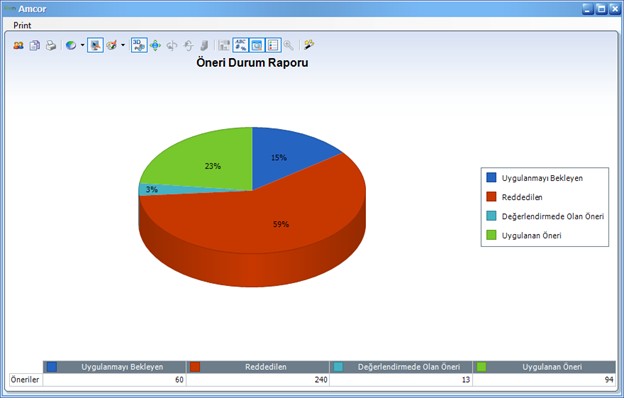Click the chart wizard wand icon
624x398 pixels.
309,45
